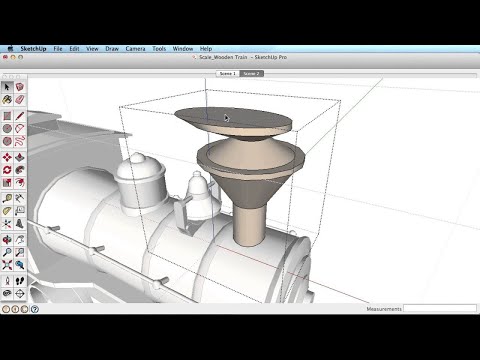The width and height of the screenshot is (480, 360).
Task: Open the Window menu
Action: click(x=183, y=49)
